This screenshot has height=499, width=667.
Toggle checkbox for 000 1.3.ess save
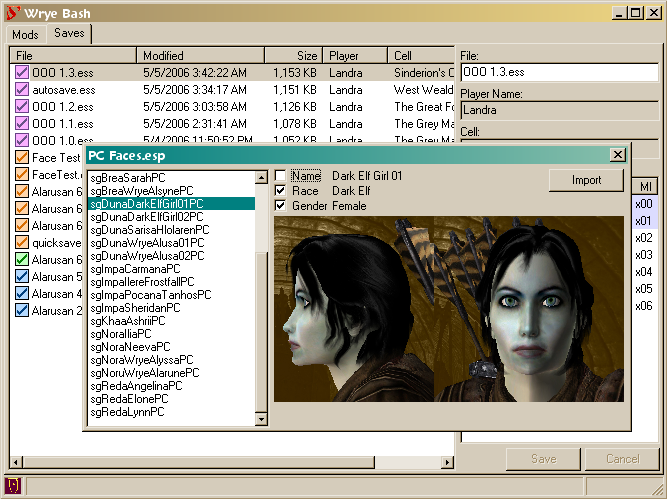(x=22, y=72)
